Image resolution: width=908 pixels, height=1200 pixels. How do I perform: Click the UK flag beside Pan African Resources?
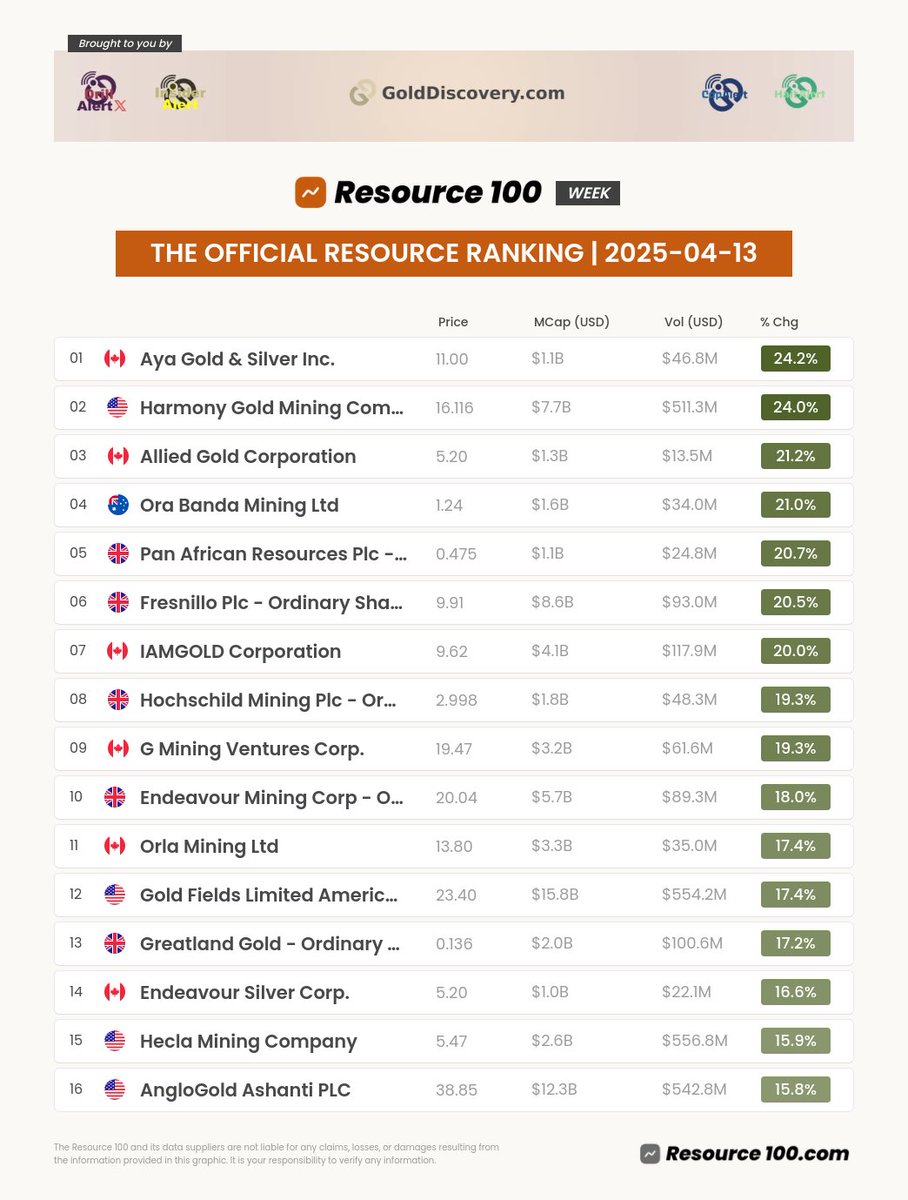point(118,553)
